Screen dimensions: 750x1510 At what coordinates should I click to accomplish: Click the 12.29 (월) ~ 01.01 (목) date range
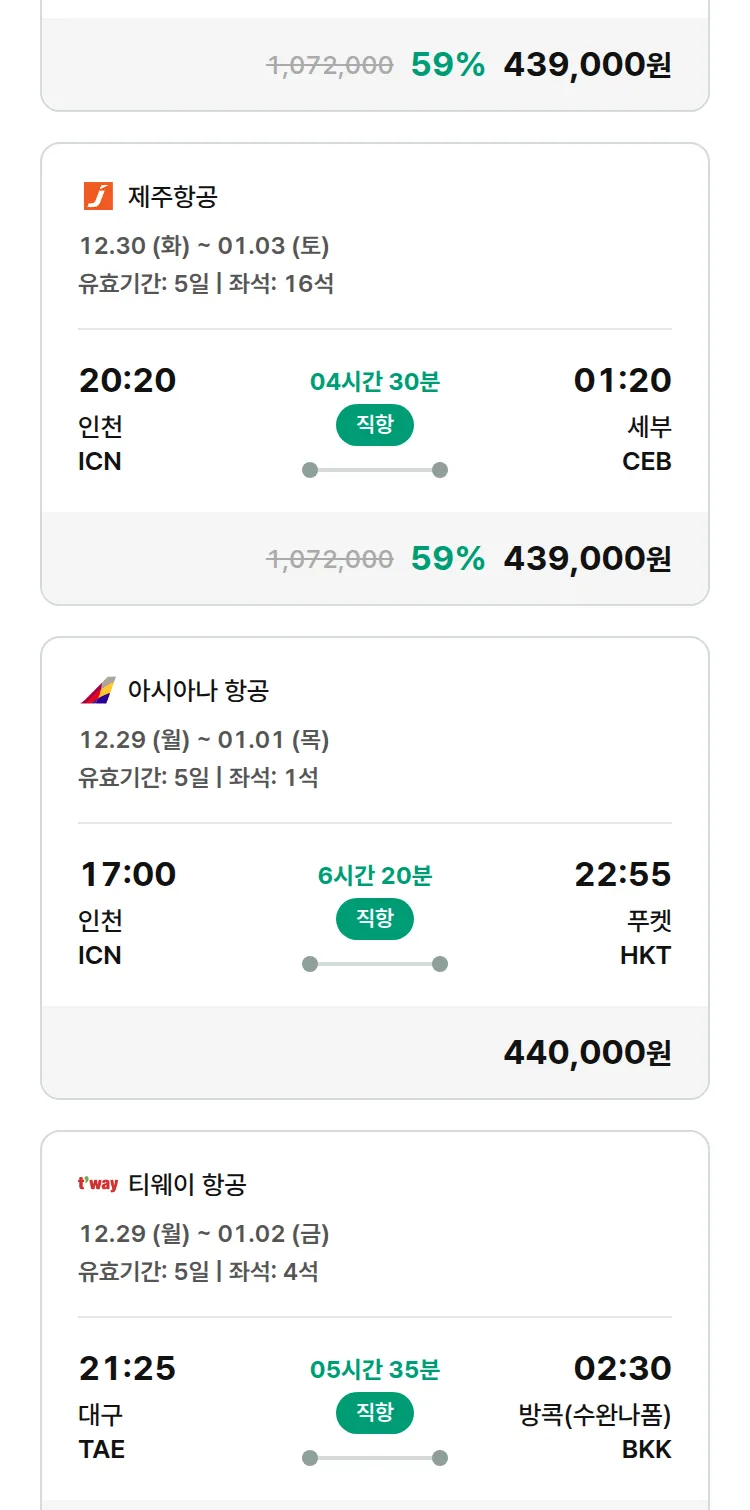[204, 740]
